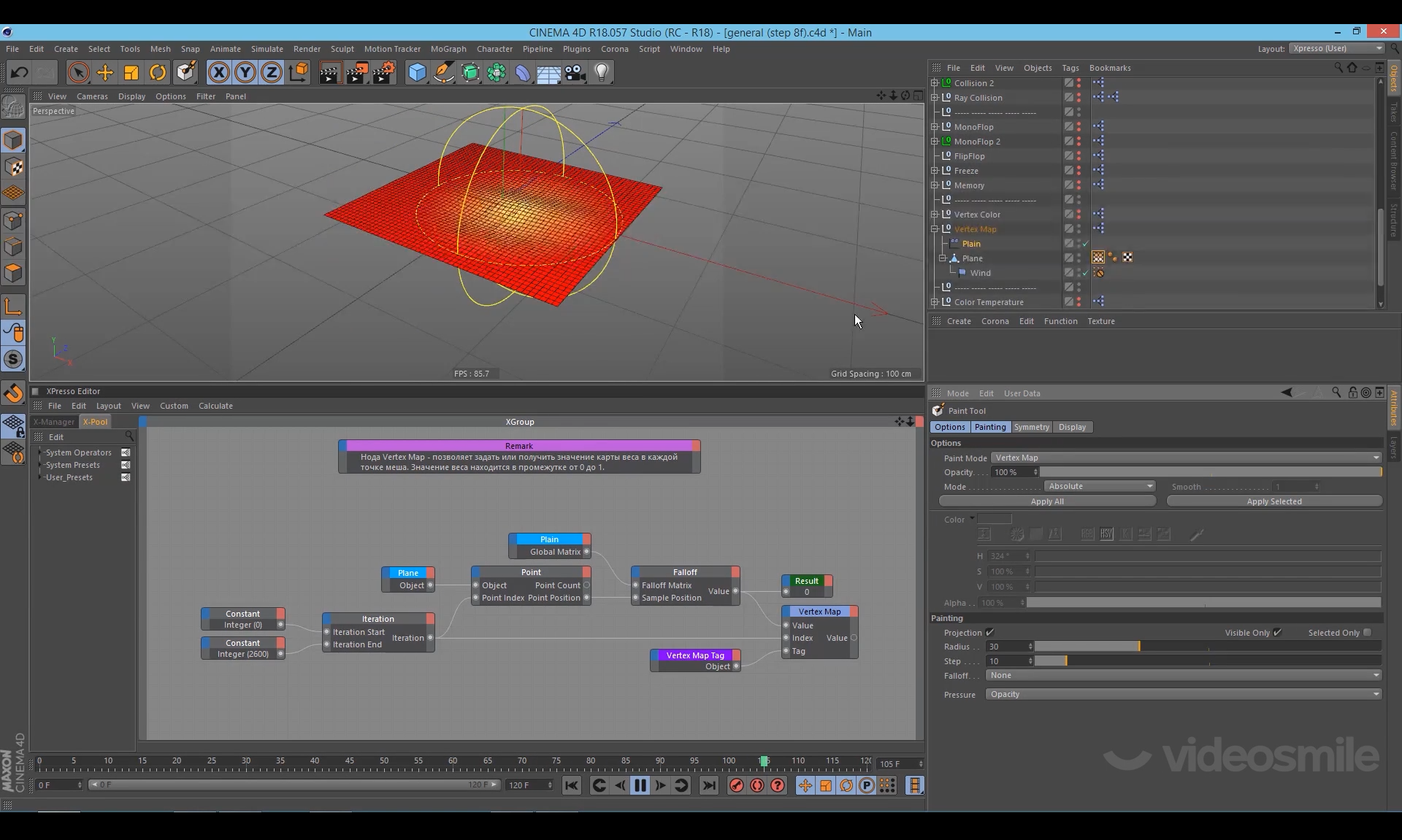Select the Move tool in top toolbar
The image size is (1402, 840).
pyautogui.click(x=105, y=72)
